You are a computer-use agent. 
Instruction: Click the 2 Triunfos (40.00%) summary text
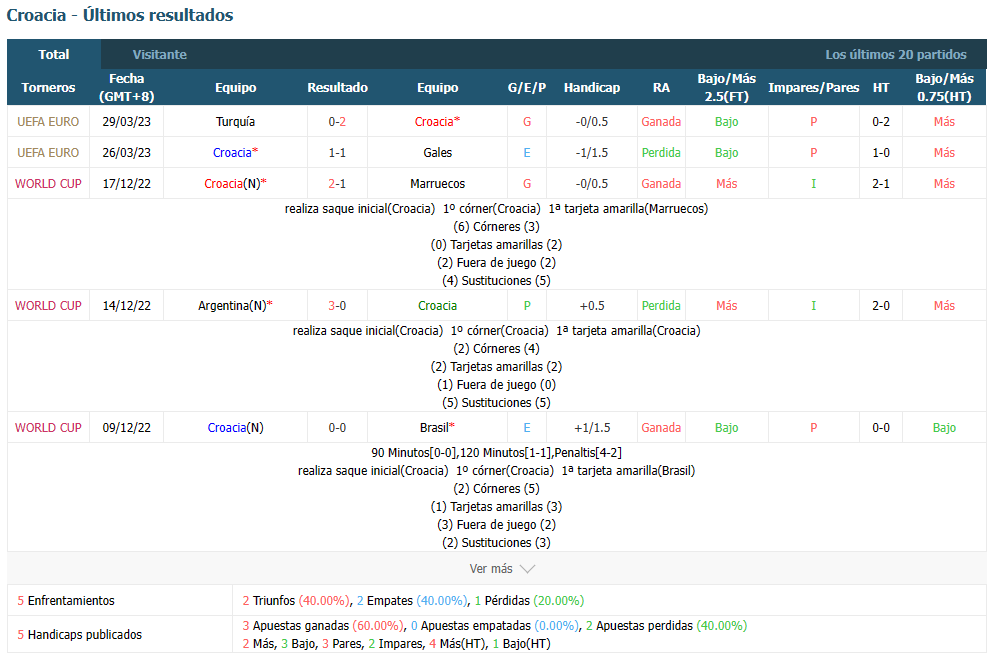coord(296,601)
